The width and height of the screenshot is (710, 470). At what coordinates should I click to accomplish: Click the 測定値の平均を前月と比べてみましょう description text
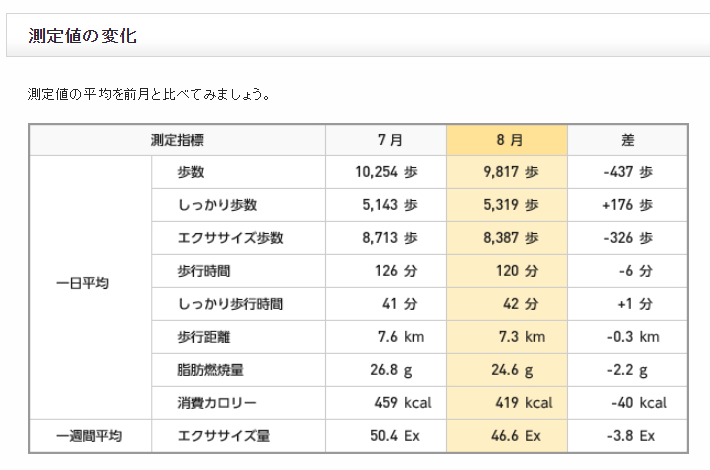pyautogui.click(x=149, y=94)
